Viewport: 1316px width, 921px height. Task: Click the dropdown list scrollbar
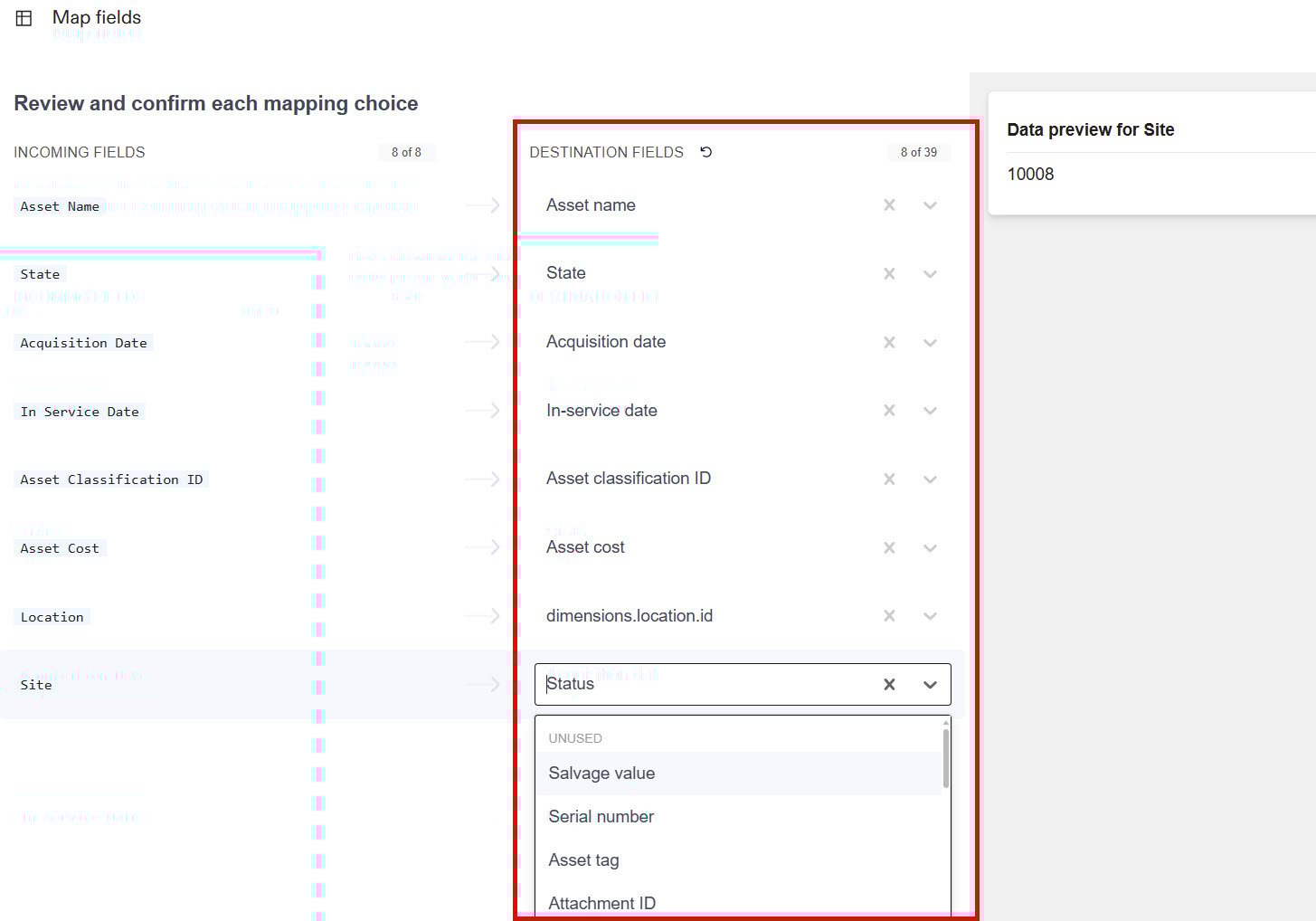[x=946, y=758]
